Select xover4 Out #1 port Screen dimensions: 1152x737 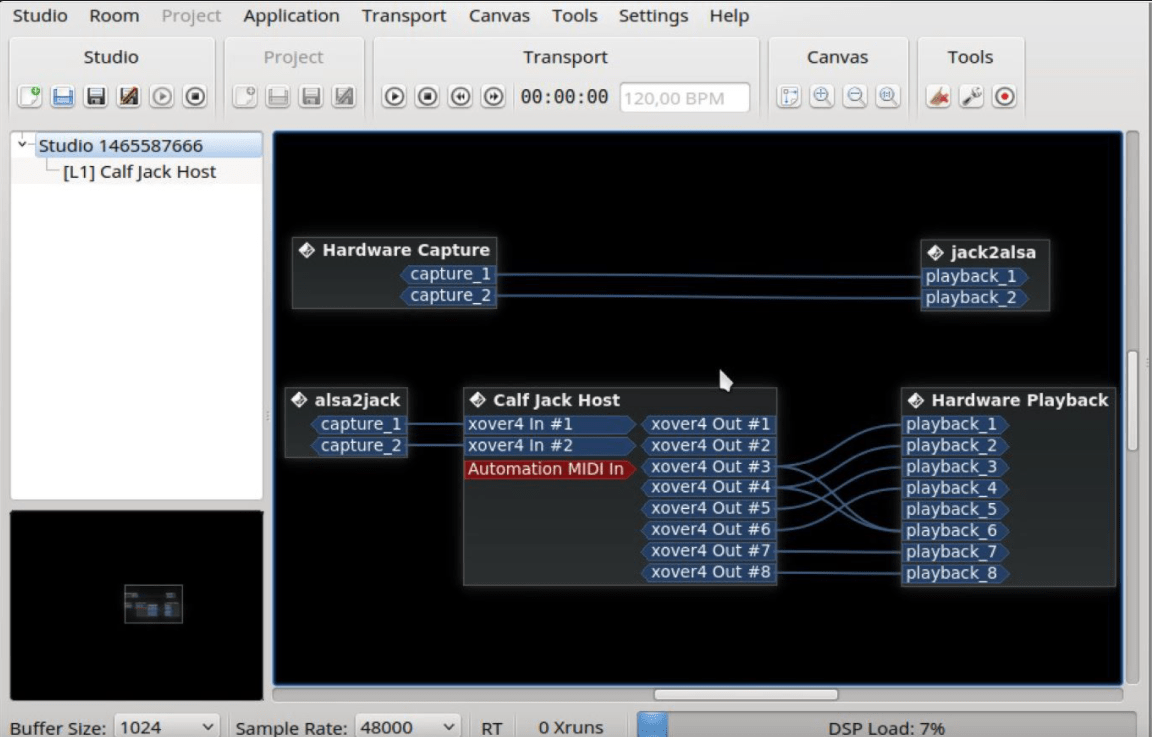tap(709, 424)
